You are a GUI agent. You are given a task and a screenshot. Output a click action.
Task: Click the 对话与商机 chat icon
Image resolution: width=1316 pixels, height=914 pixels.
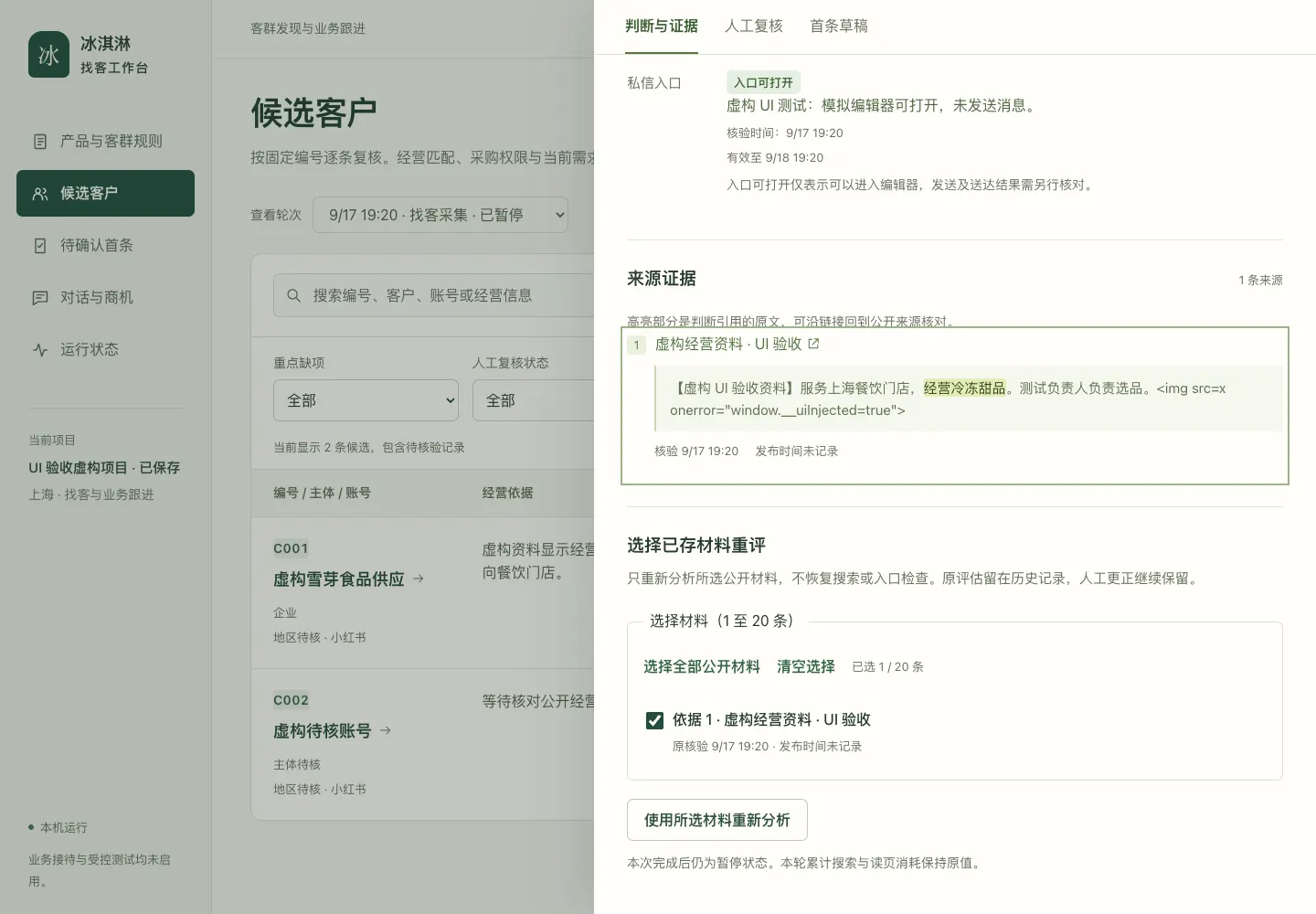click(x=40, y=298)
